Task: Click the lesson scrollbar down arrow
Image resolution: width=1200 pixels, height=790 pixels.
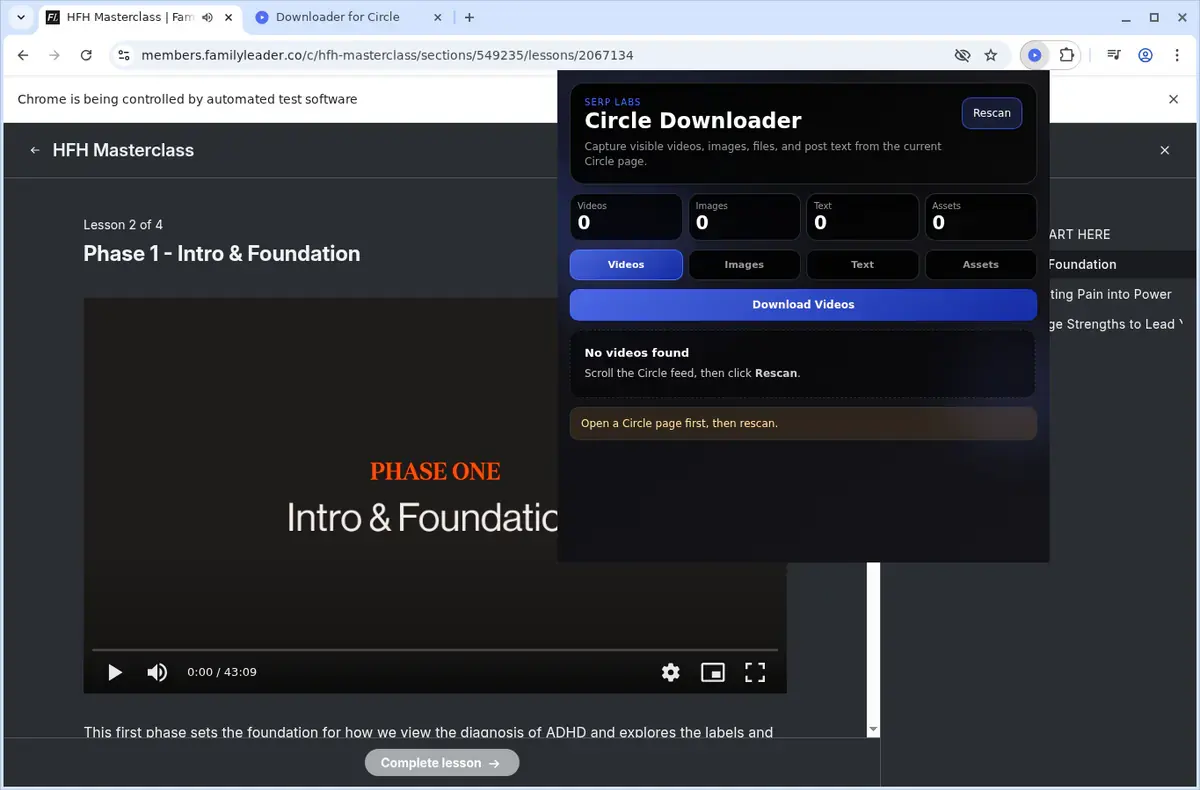Action: click(873, 730)
